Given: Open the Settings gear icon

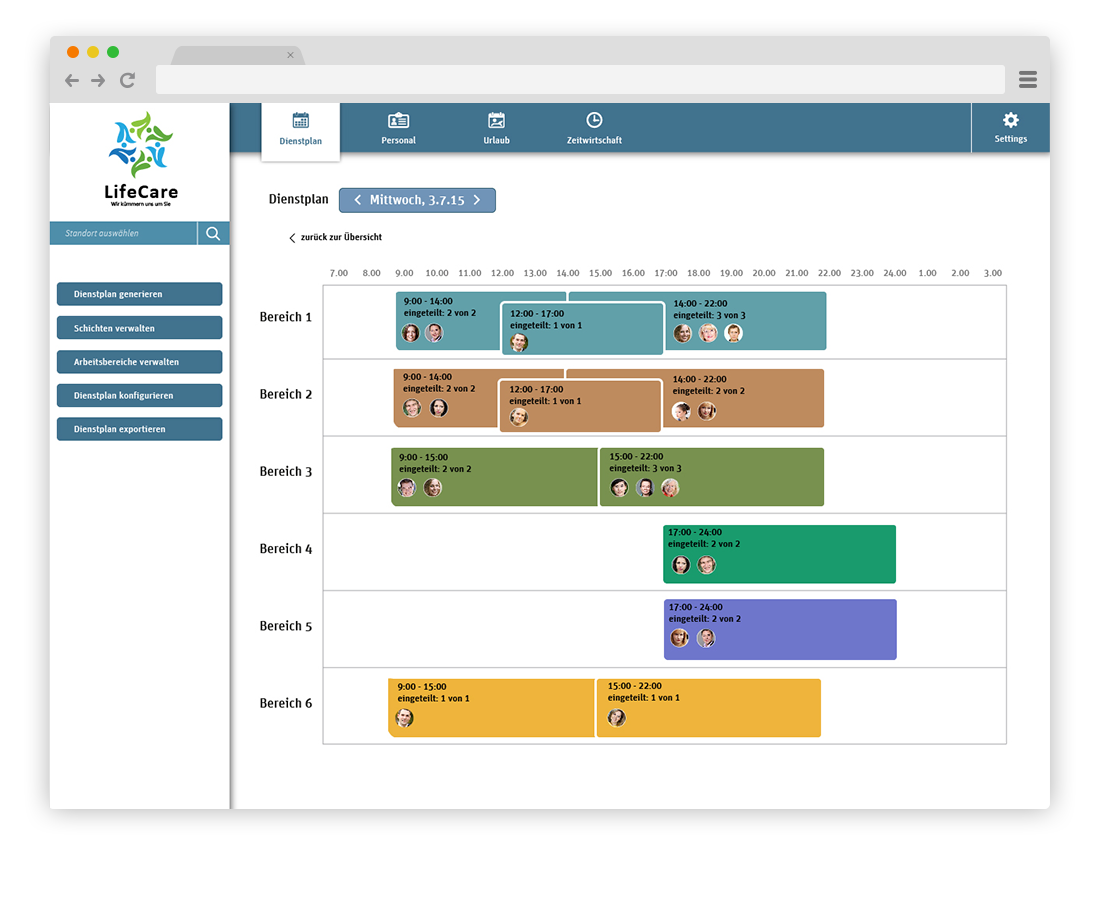Looking at the screenshot, I should tap(1010, 121).
